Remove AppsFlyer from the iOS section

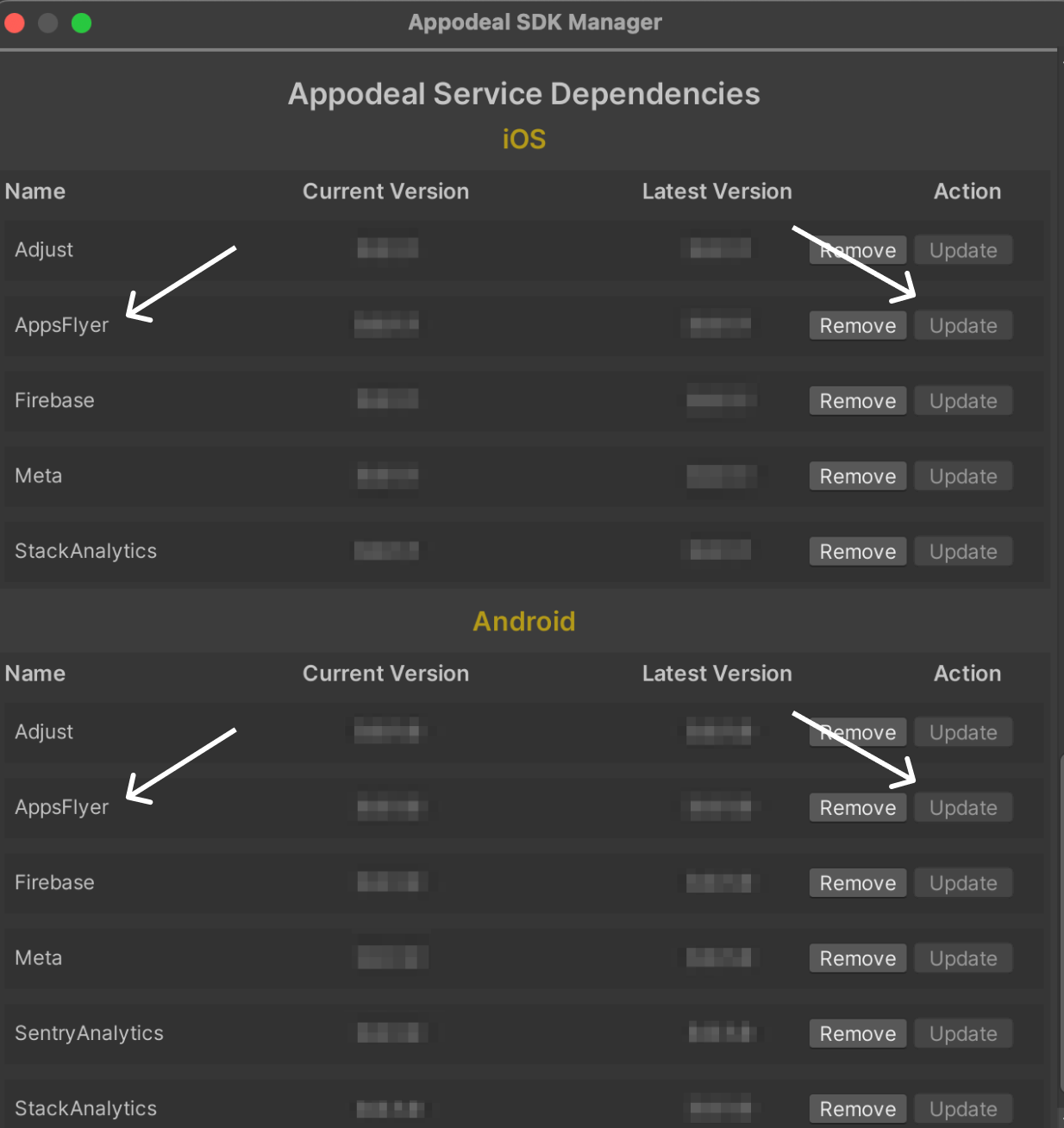[857, 326]
